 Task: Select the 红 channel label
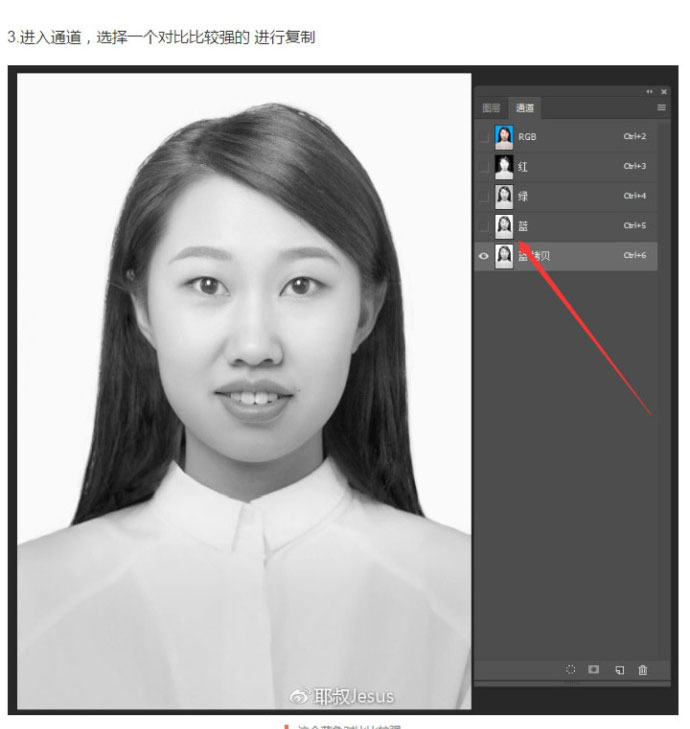click(523, 166)
